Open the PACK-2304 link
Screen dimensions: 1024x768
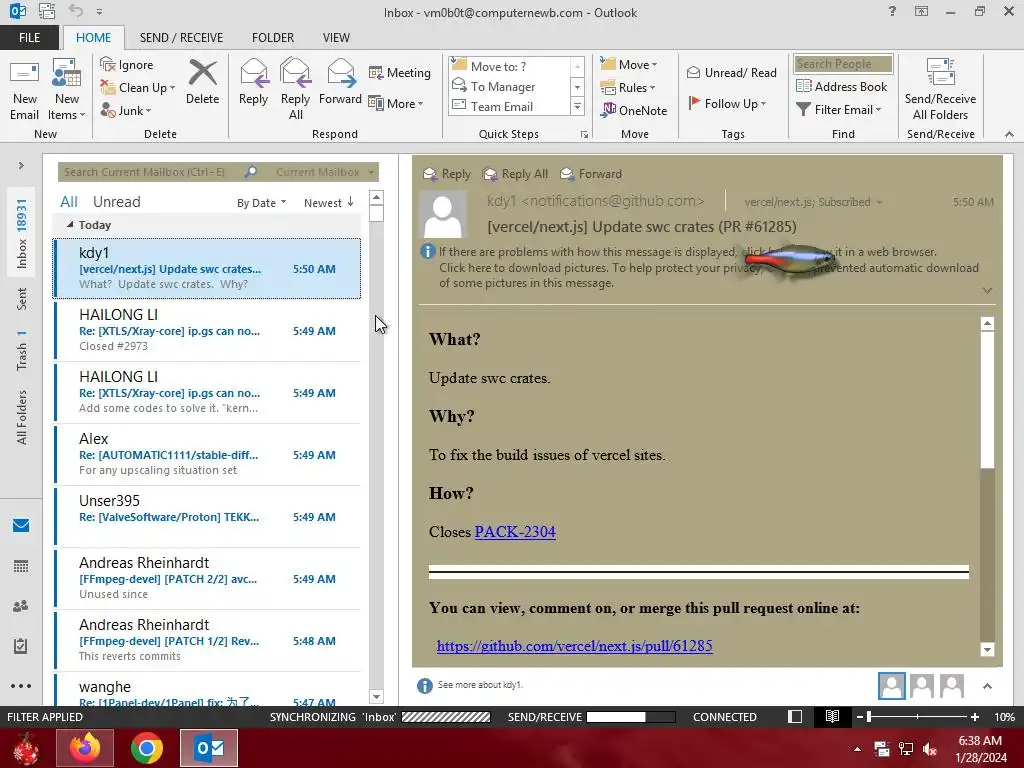click(515, 532)
